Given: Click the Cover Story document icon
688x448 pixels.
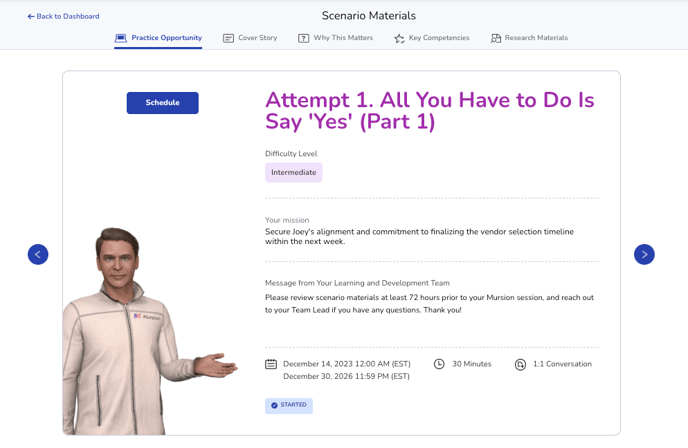Looking at the screenshot, I should [x=228, y=38].
